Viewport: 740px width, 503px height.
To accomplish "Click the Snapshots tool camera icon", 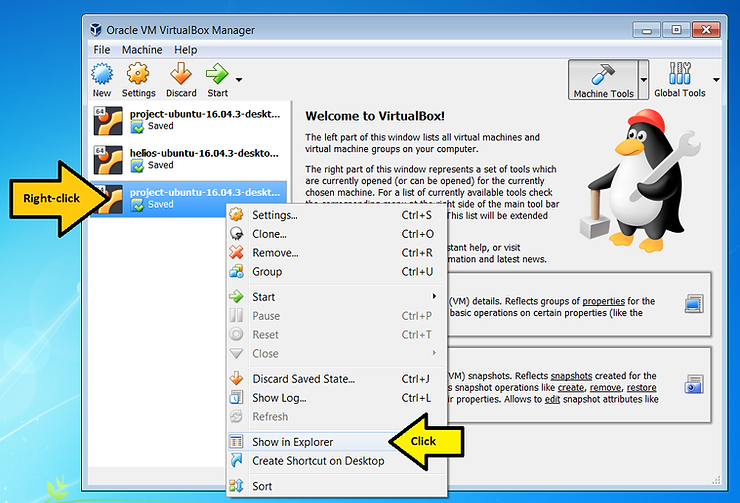I will tap(694, 384).
